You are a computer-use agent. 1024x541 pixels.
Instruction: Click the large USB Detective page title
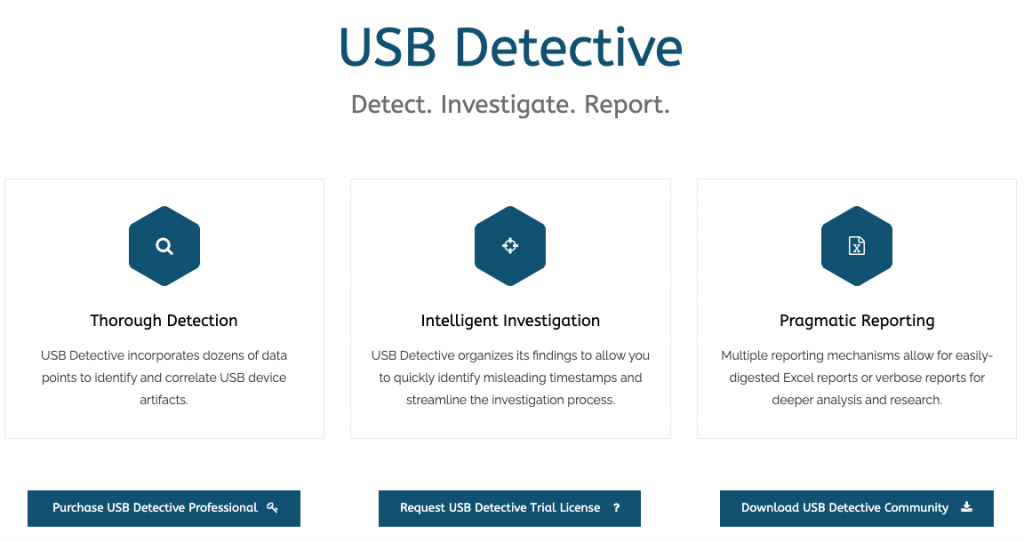click(510, 47)
